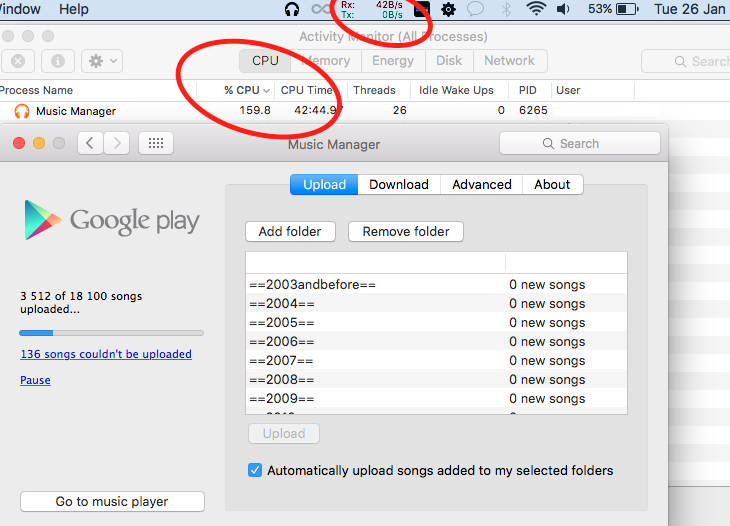Image resolution: width=730 pixels, height=526 pixels.
Task: Select the ==2009== folder row
Action: [x=436, y=399]
